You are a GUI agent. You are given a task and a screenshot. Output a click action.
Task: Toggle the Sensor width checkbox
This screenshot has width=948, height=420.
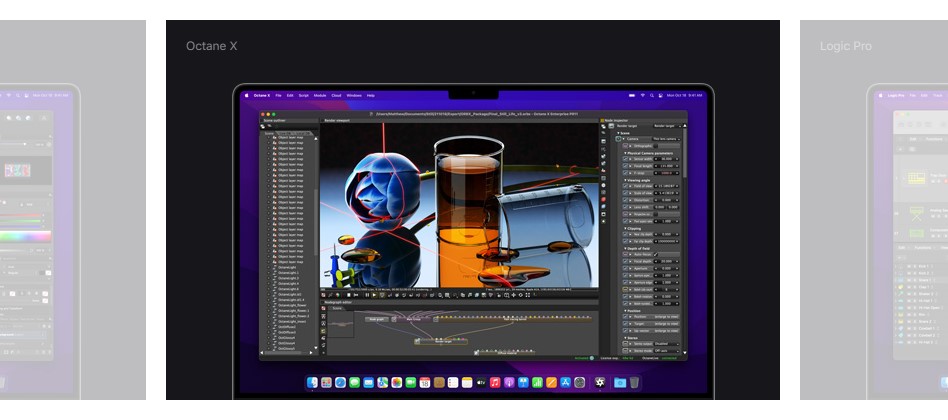point(627,158)
